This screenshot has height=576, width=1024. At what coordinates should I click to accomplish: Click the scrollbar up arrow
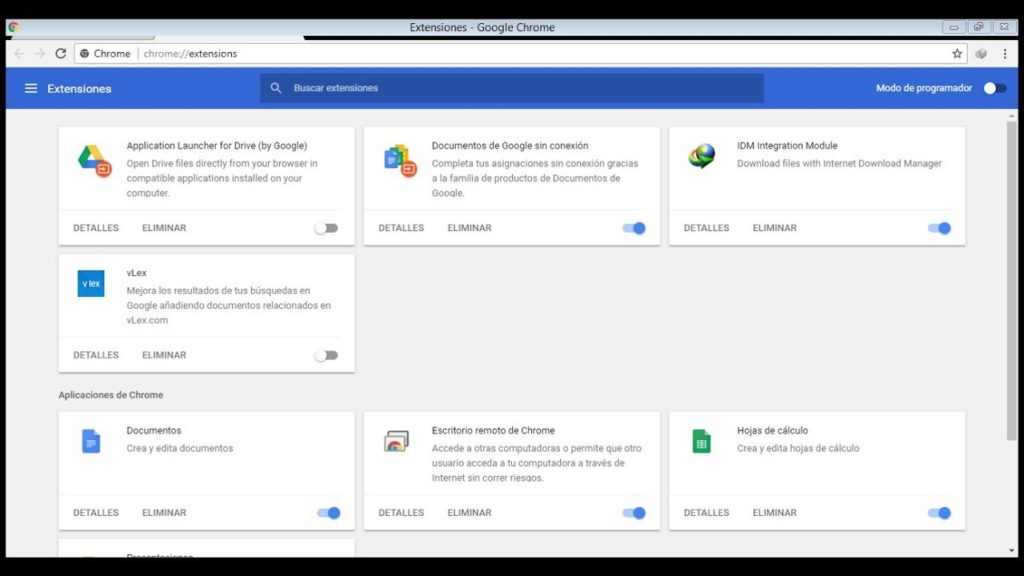pos(1012,116)
